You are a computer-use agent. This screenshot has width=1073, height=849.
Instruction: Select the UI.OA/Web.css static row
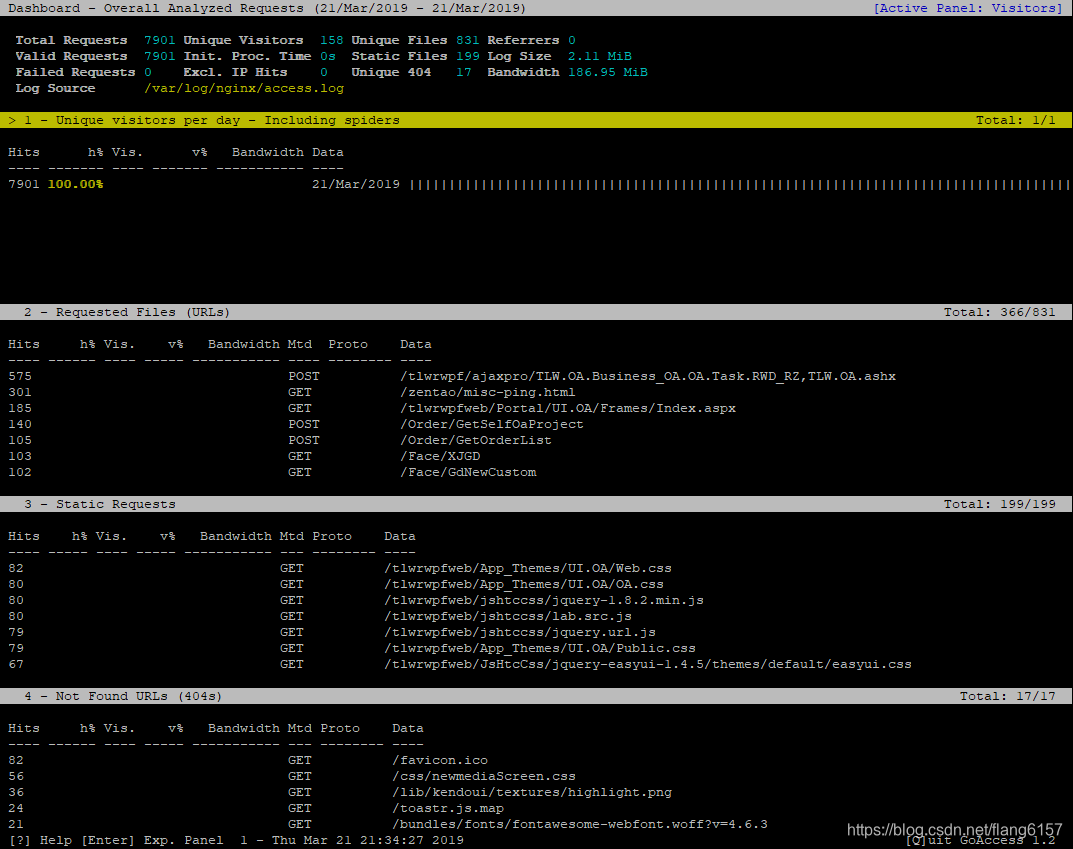(x=339, y=569)
